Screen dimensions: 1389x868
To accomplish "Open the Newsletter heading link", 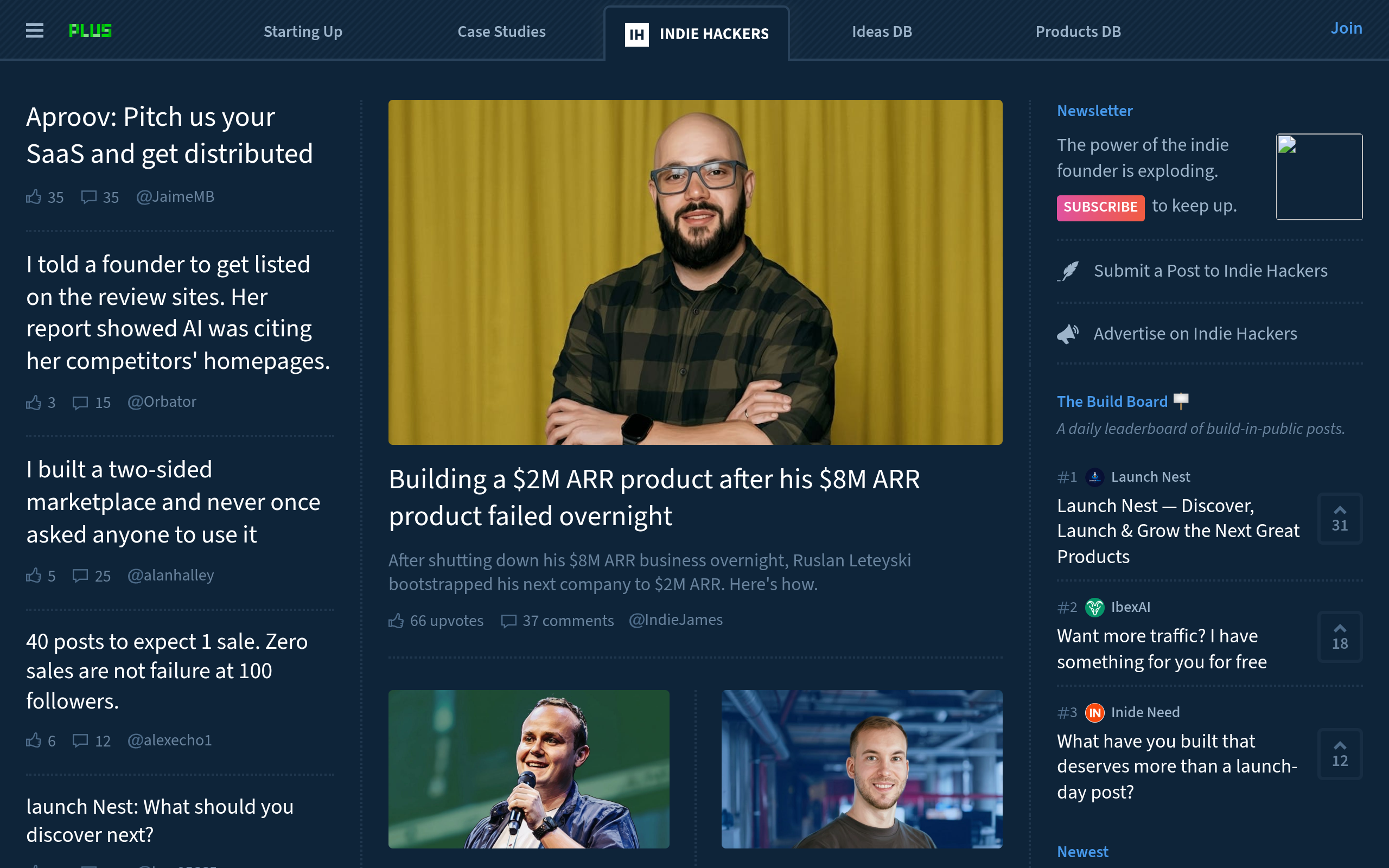I will pyautogui.click(x=1094, y=111).
